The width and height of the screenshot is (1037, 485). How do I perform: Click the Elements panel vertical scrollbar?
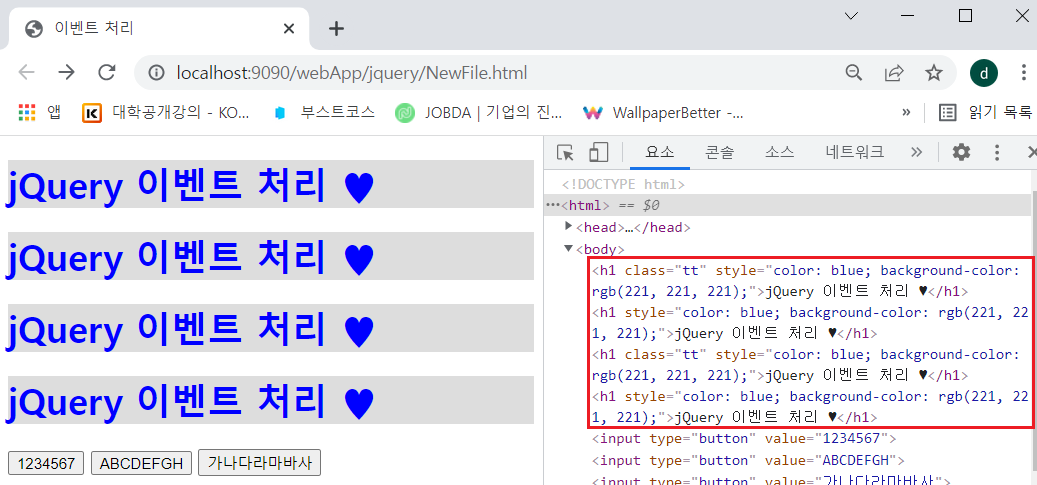point(1034,331)
